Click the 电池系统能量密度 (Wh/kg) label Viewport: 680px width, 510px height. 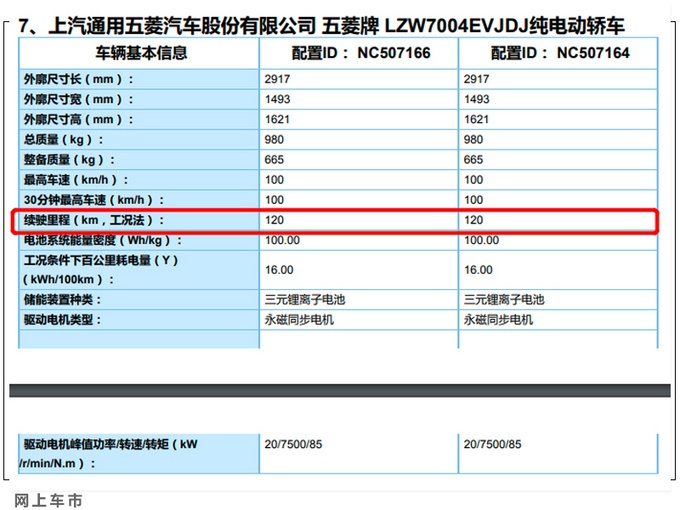point(103,240)
